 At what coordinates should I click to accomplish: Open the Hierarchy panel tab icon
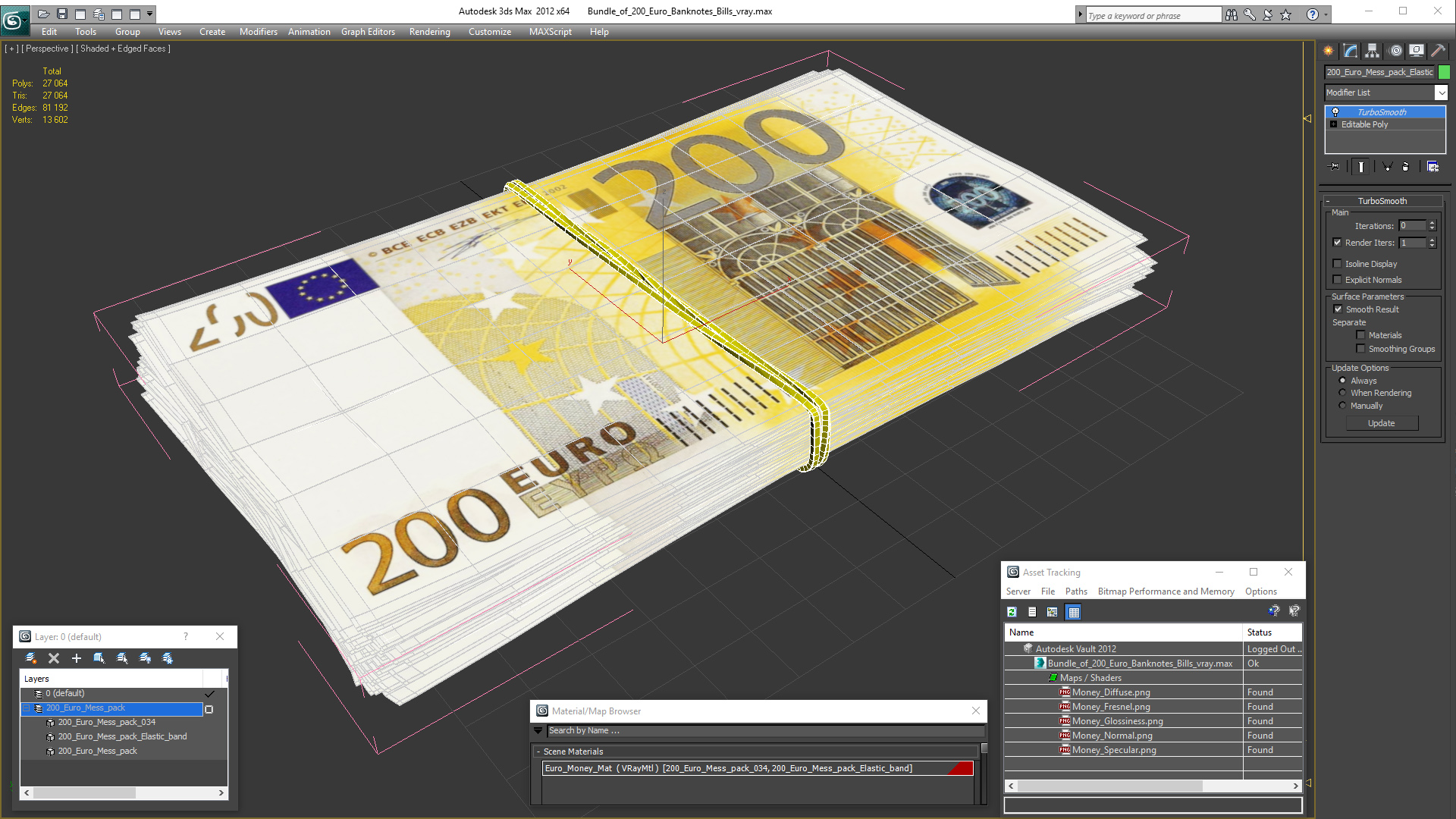[x=1373, y=51]
